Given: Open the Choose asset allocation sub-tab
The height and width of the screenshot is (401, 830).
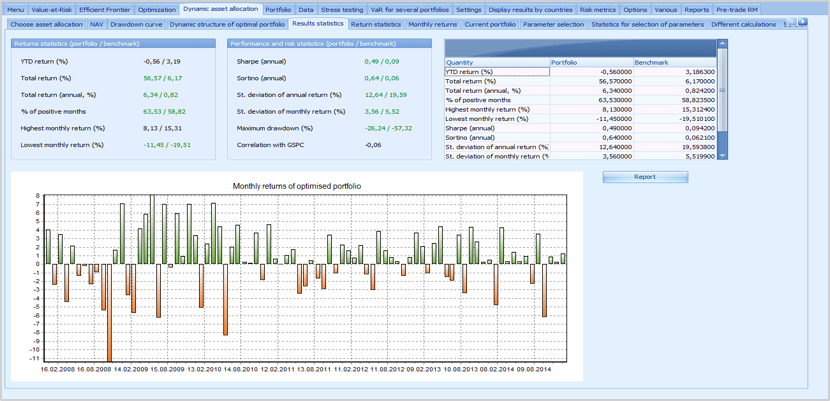Looking at the screenshot, I should click(47, 24).
